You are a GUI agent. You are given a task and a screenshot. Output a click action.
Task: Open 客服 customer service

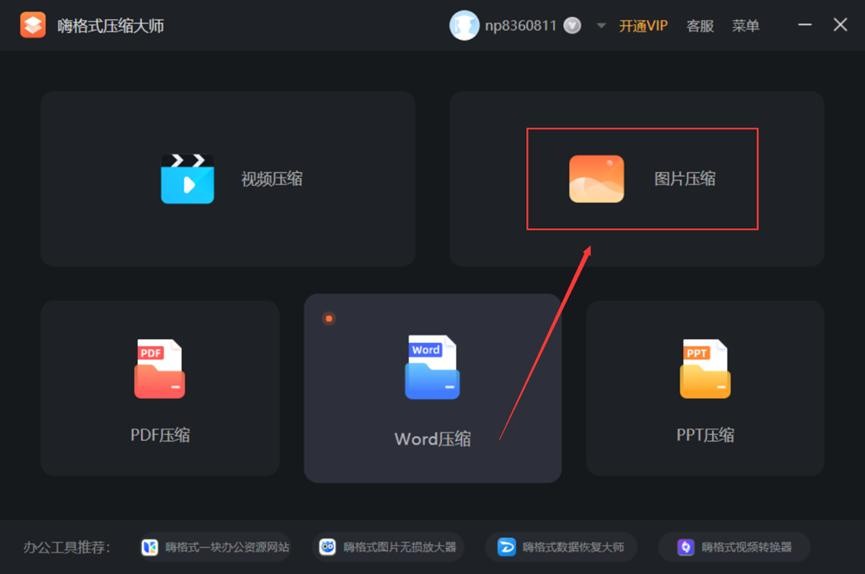[x=700, y=26]
